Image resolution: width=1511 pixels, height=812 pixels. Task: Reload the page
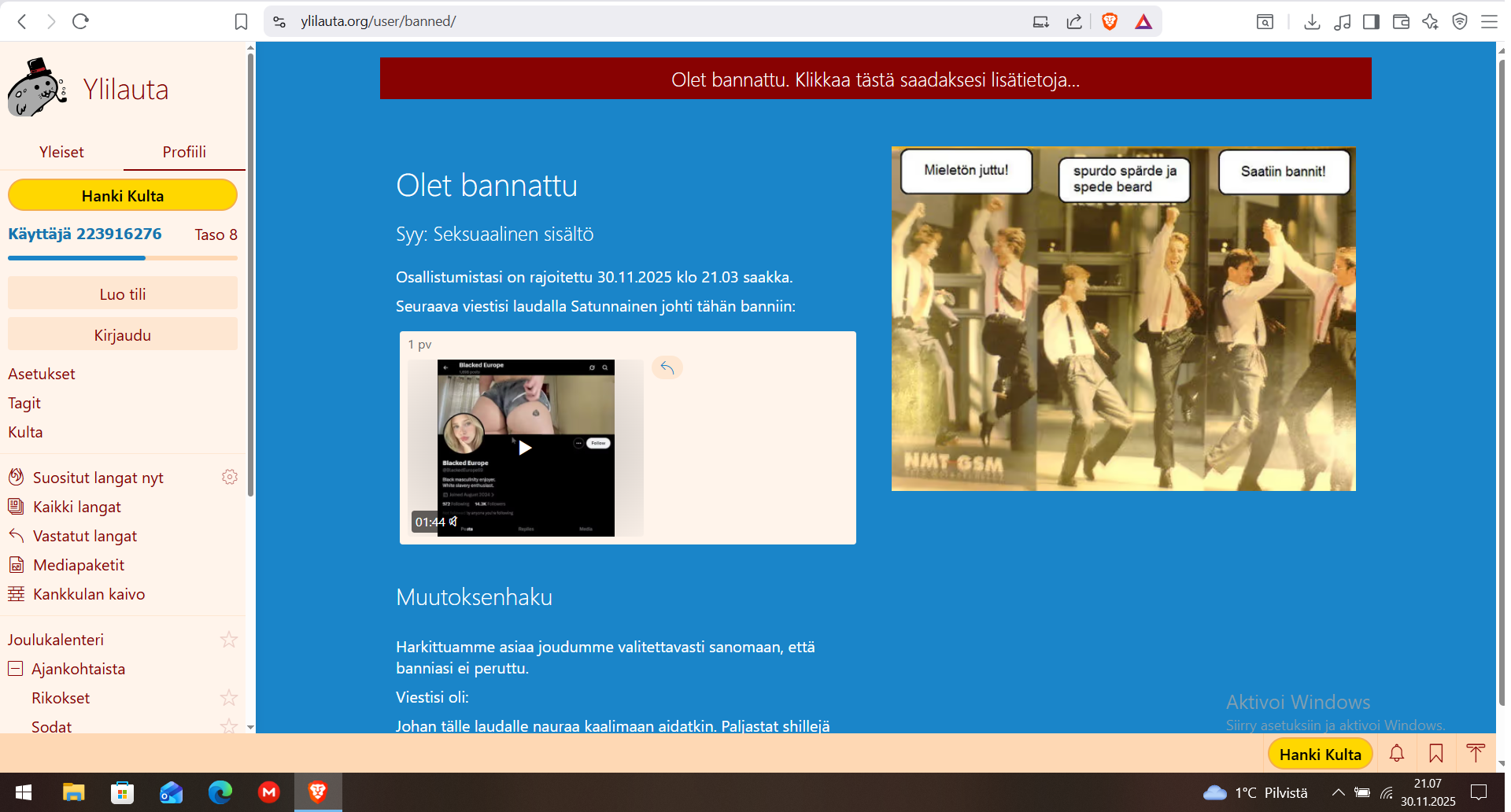point(80,21)
